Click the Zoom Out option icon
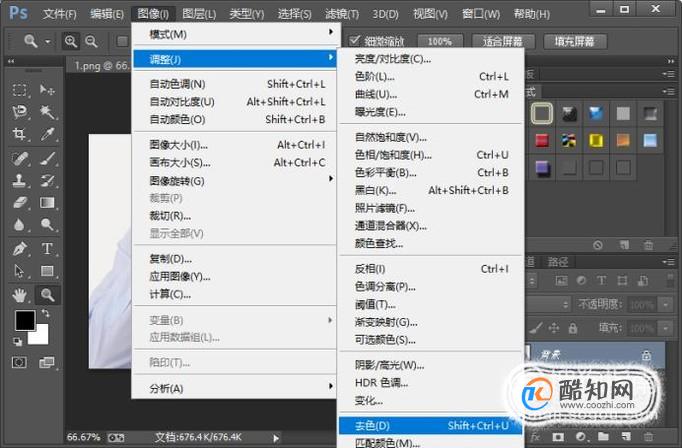 (91, 41)
